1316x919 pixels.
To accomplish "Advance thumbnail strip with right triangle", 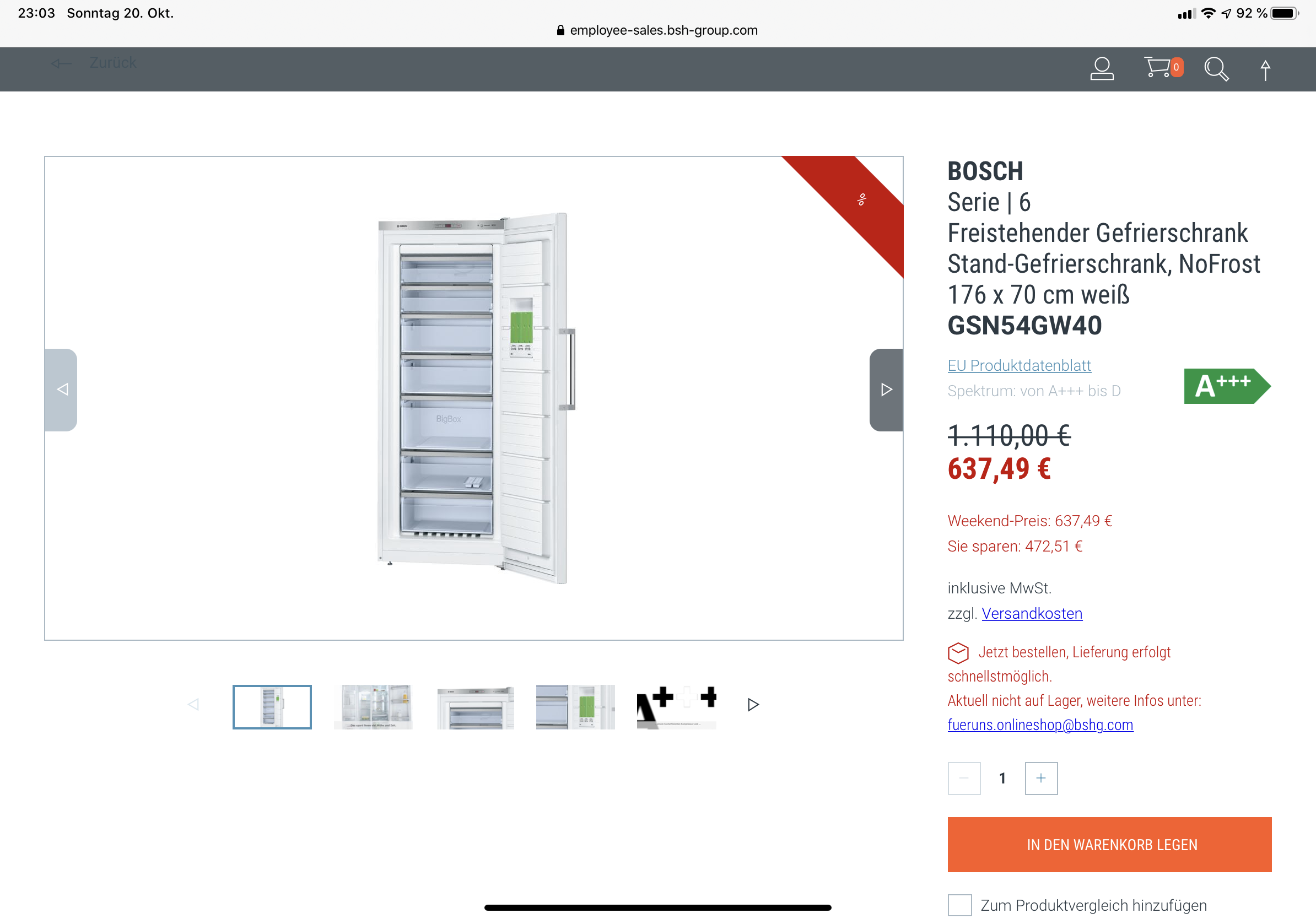I will pos(753,705).
